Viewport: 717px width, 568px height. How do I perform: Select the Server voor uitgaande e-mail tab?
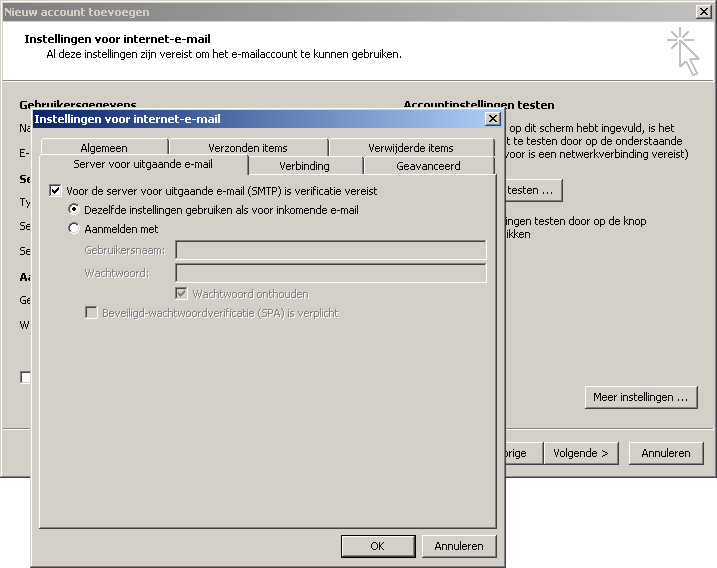tap(143, 165)
